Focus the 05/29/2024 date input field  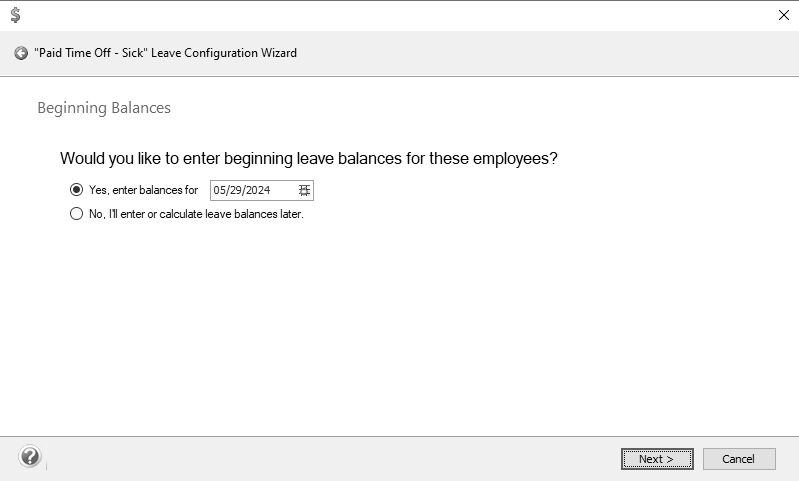tap(261, 190)
